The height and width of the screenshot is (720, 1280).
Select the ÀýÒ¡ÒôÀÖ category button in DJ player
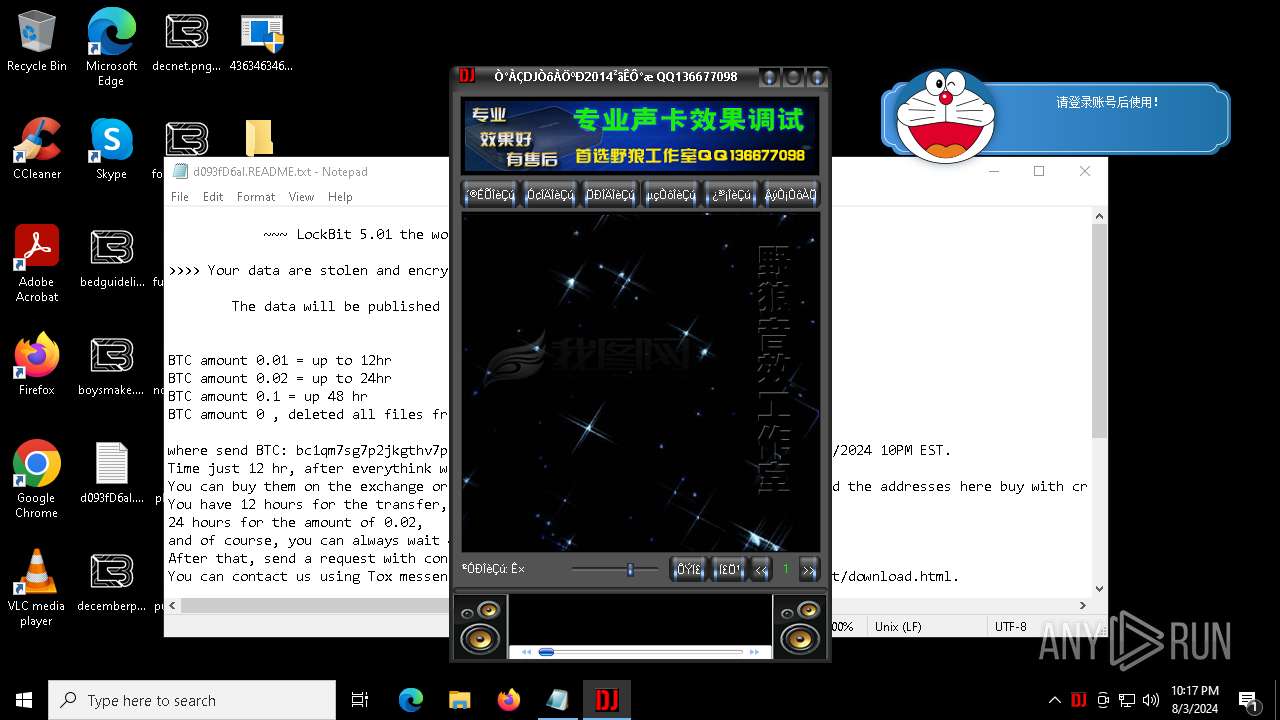click(790, 195)
